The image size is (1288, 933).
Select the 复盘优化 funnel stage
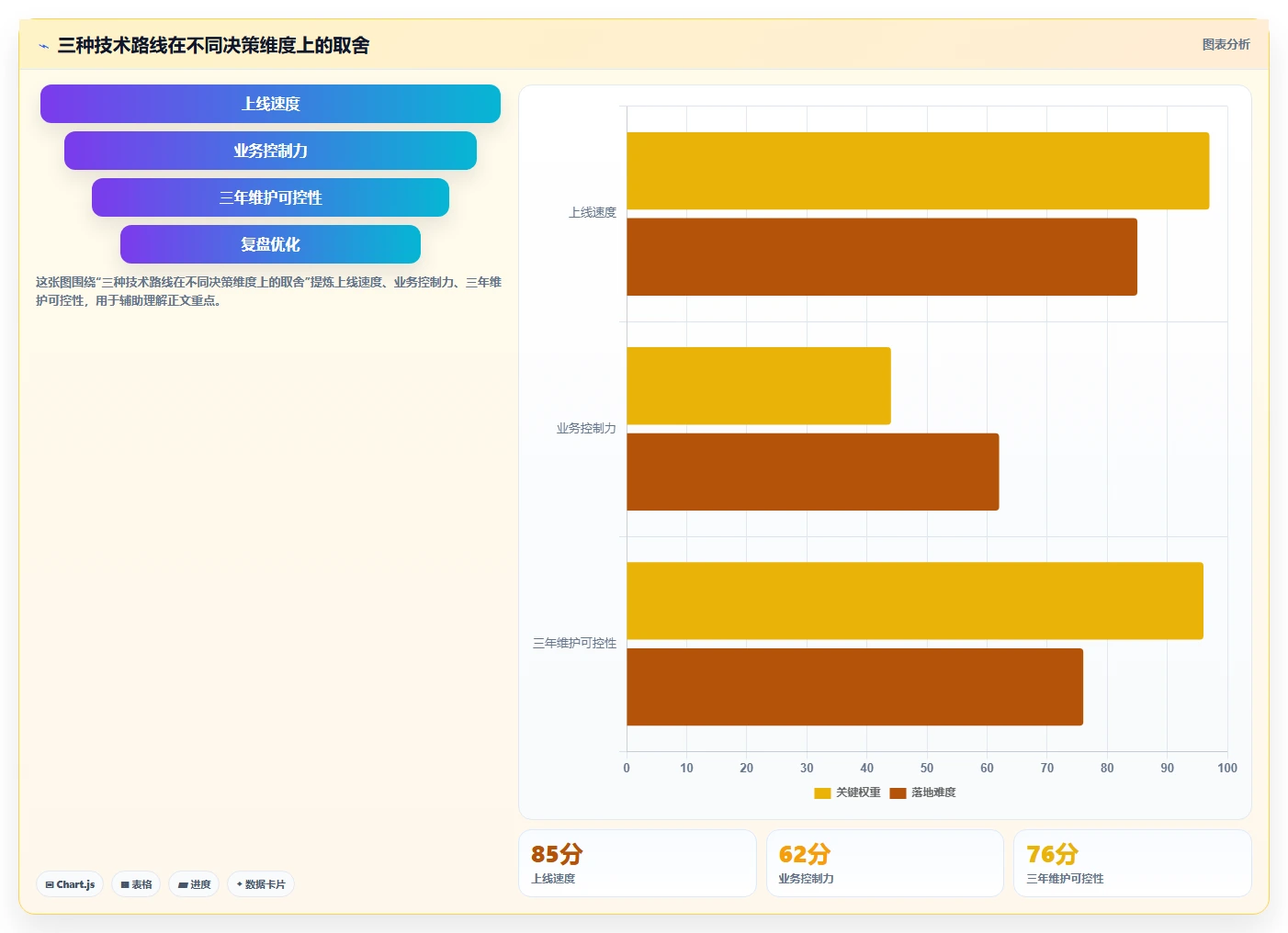[270, 244]
